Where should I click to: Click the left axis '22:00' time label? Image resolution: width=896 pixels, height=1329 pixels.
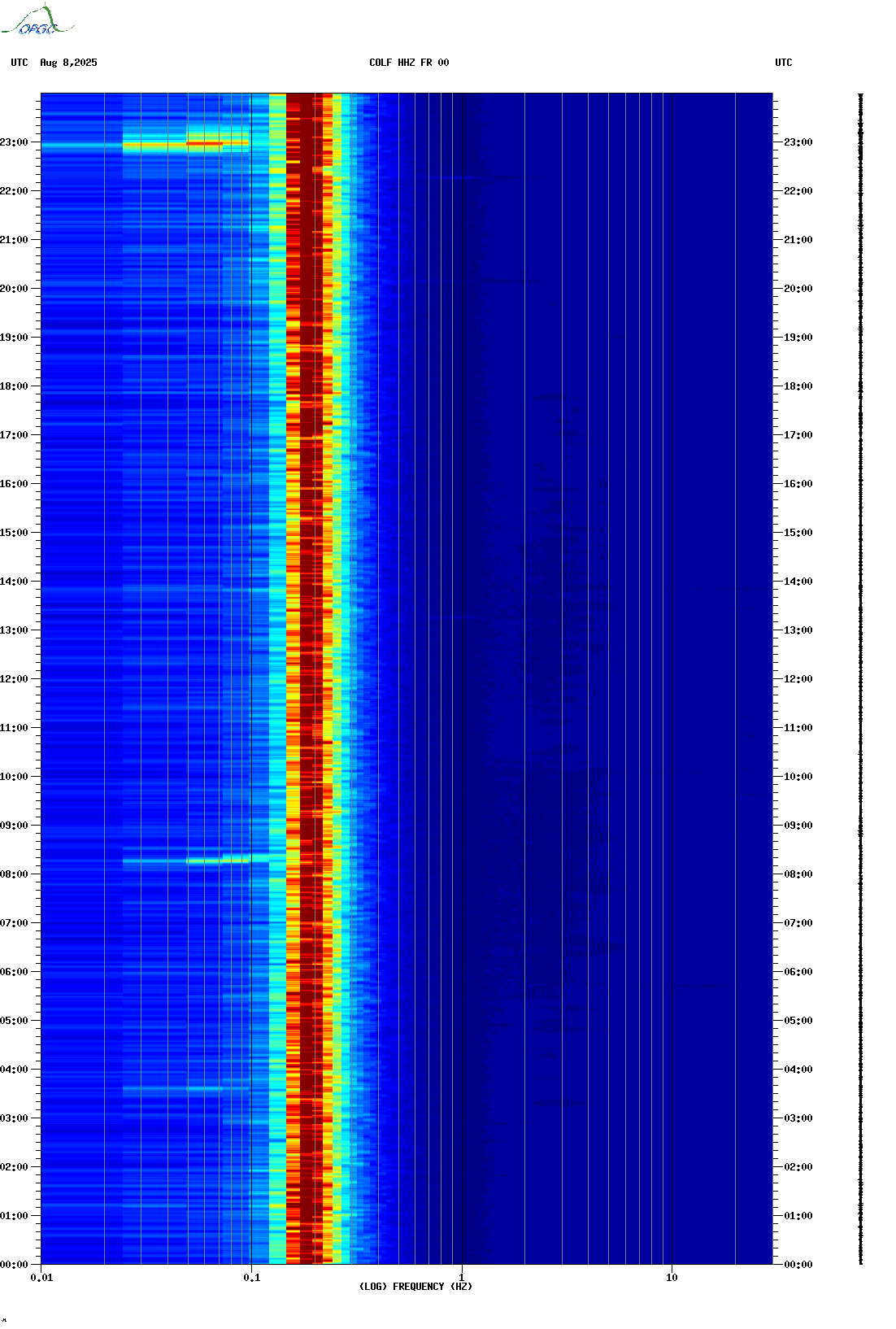pos(14,191)
